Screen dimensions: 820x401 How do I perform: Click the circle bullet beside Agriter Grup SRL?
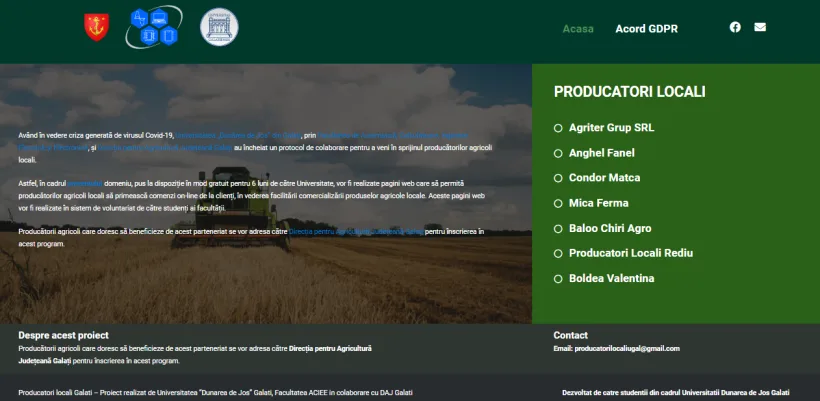coord(558,128)
